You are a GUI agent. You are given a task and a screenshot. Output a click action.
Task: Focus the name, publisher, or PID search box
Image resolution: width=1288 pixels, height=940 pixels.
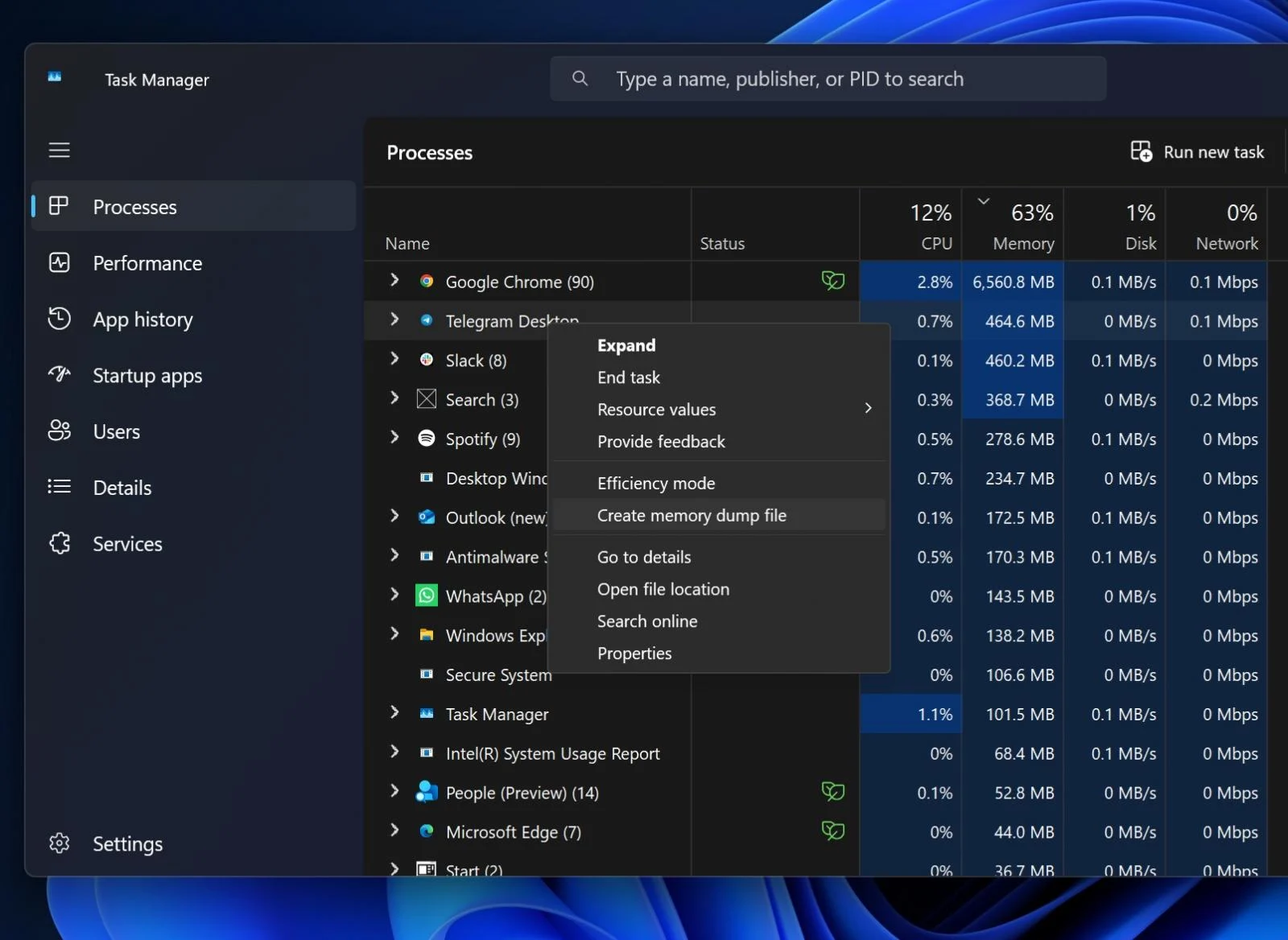coord(828,79)
